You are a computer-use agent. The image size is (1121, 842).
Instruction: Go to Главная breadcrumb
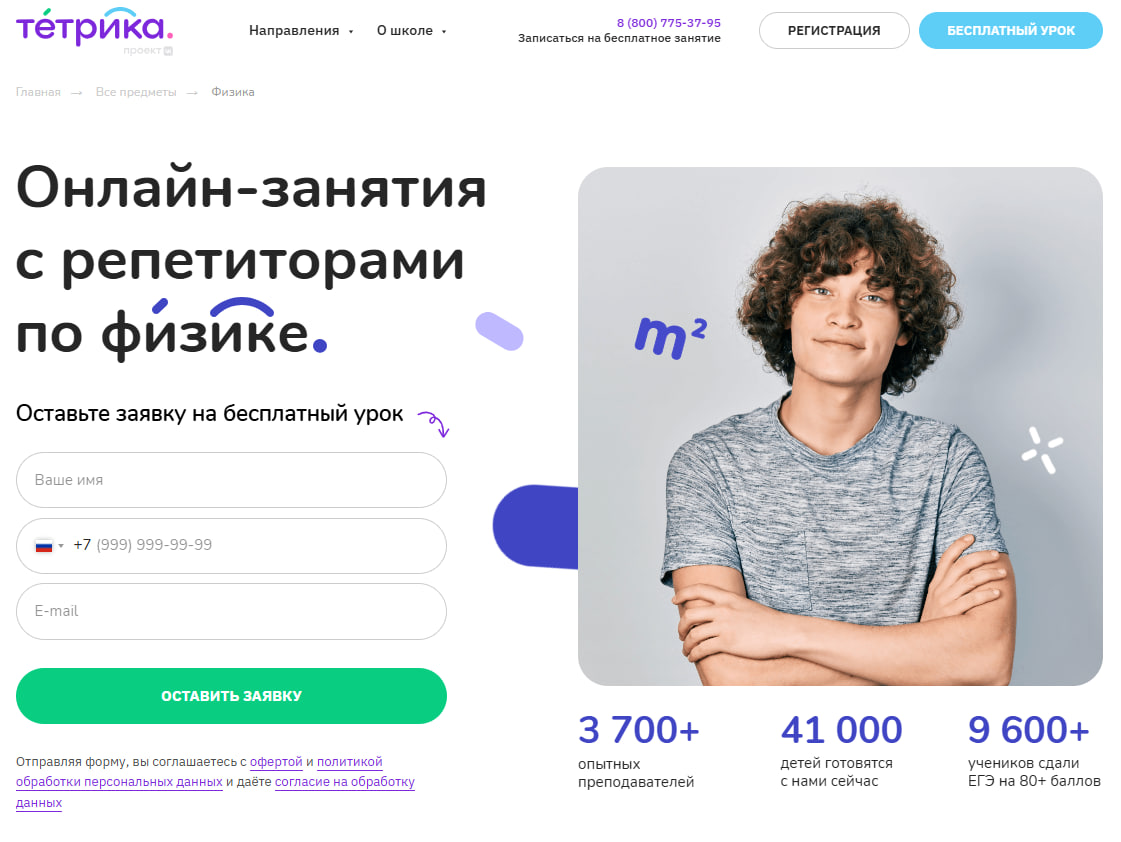click(39, 92)
